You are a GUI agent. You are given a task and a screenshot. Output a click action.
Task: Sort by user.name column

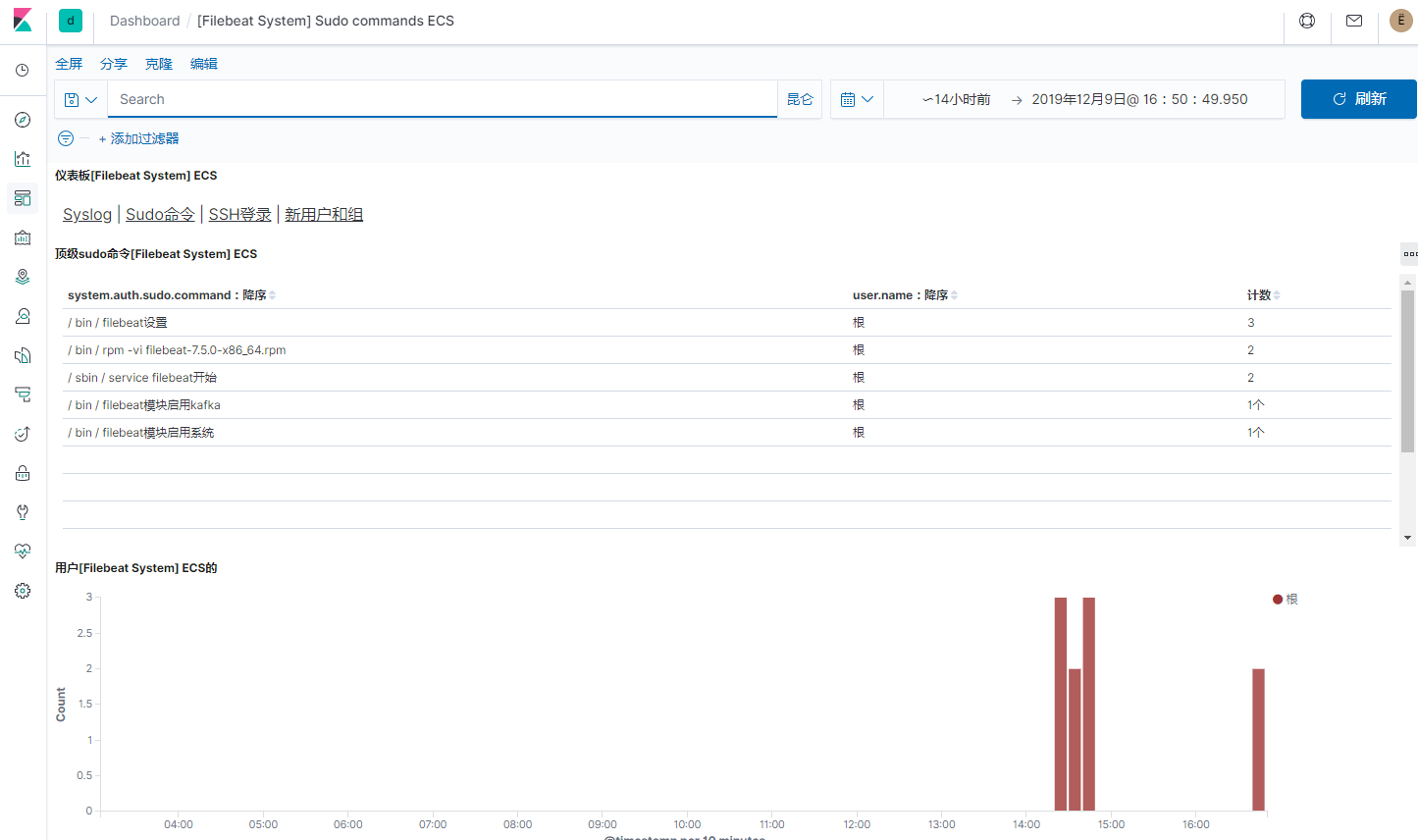[x=905, y=295]
